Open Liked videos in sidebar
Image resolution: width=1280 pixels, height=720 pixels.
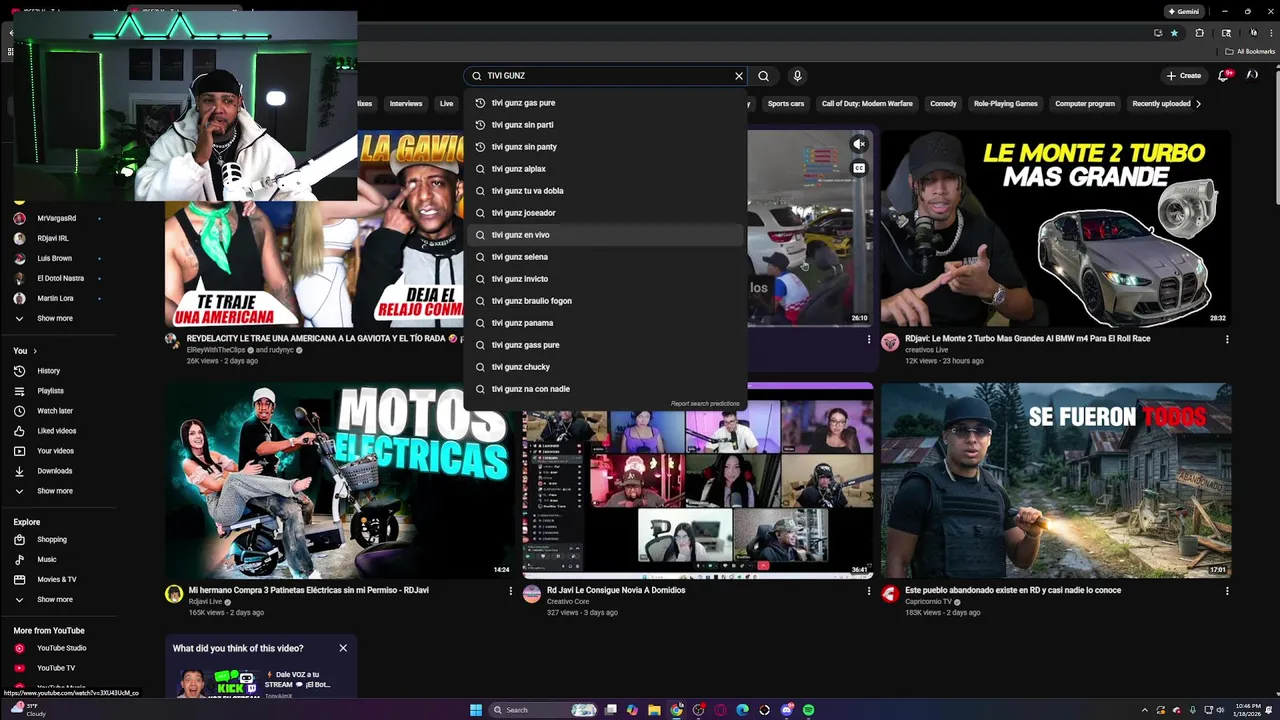click(56, 431)
